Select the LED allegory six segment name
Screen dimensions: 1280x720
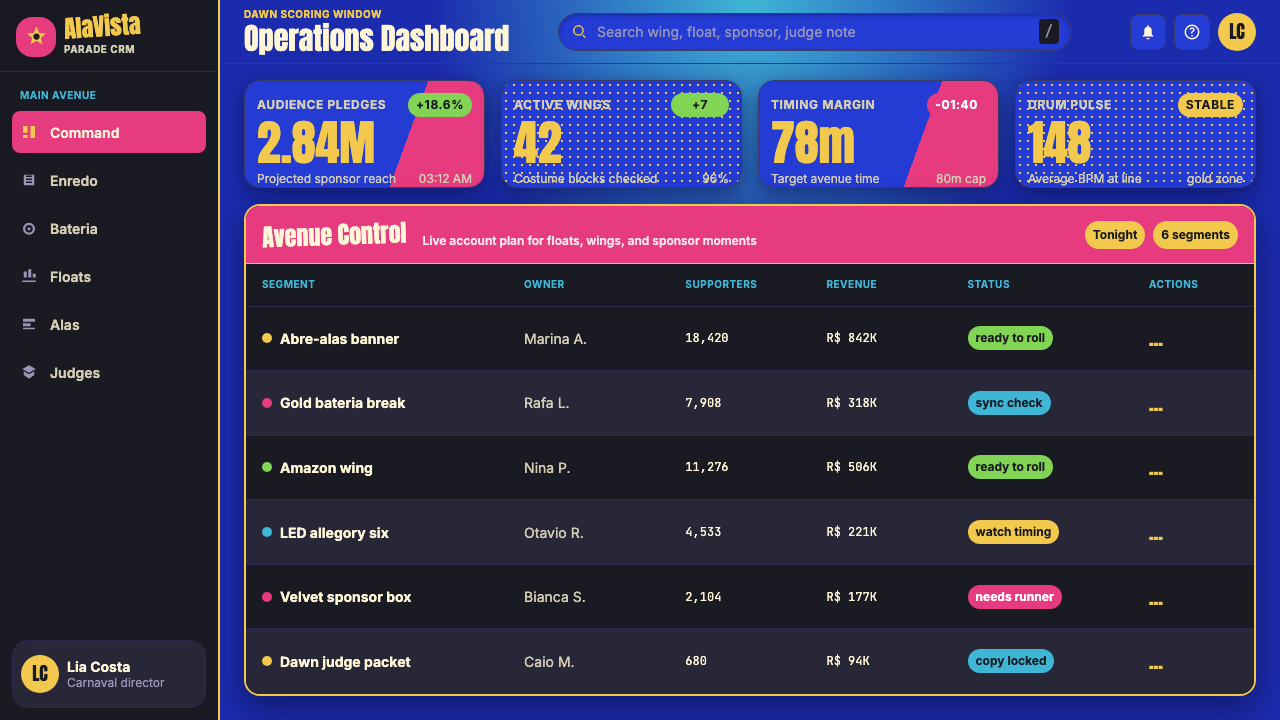(334, 533)
